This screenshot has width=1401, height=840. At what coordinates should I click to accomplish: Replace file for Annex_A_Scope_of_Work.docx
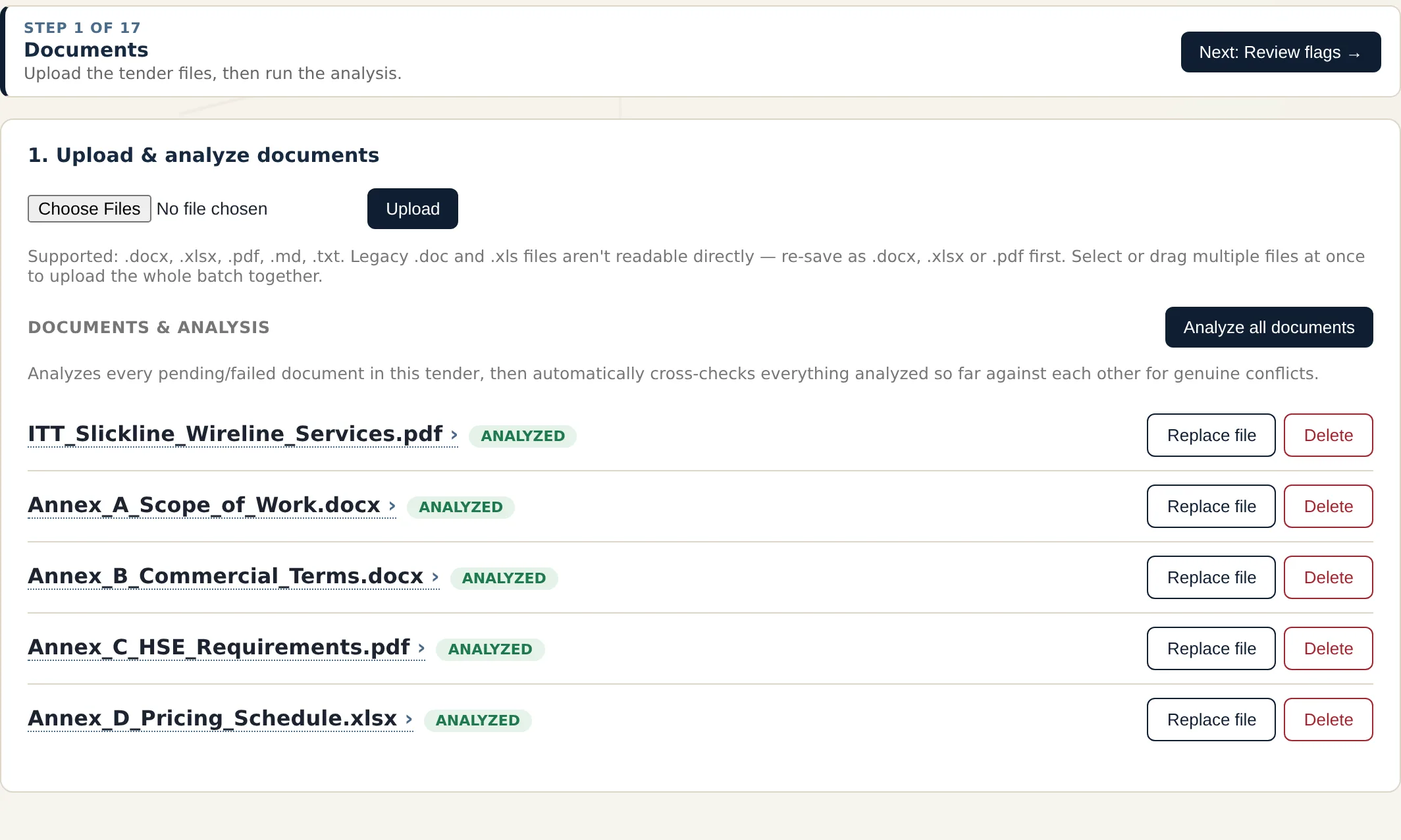point(1211,506)
